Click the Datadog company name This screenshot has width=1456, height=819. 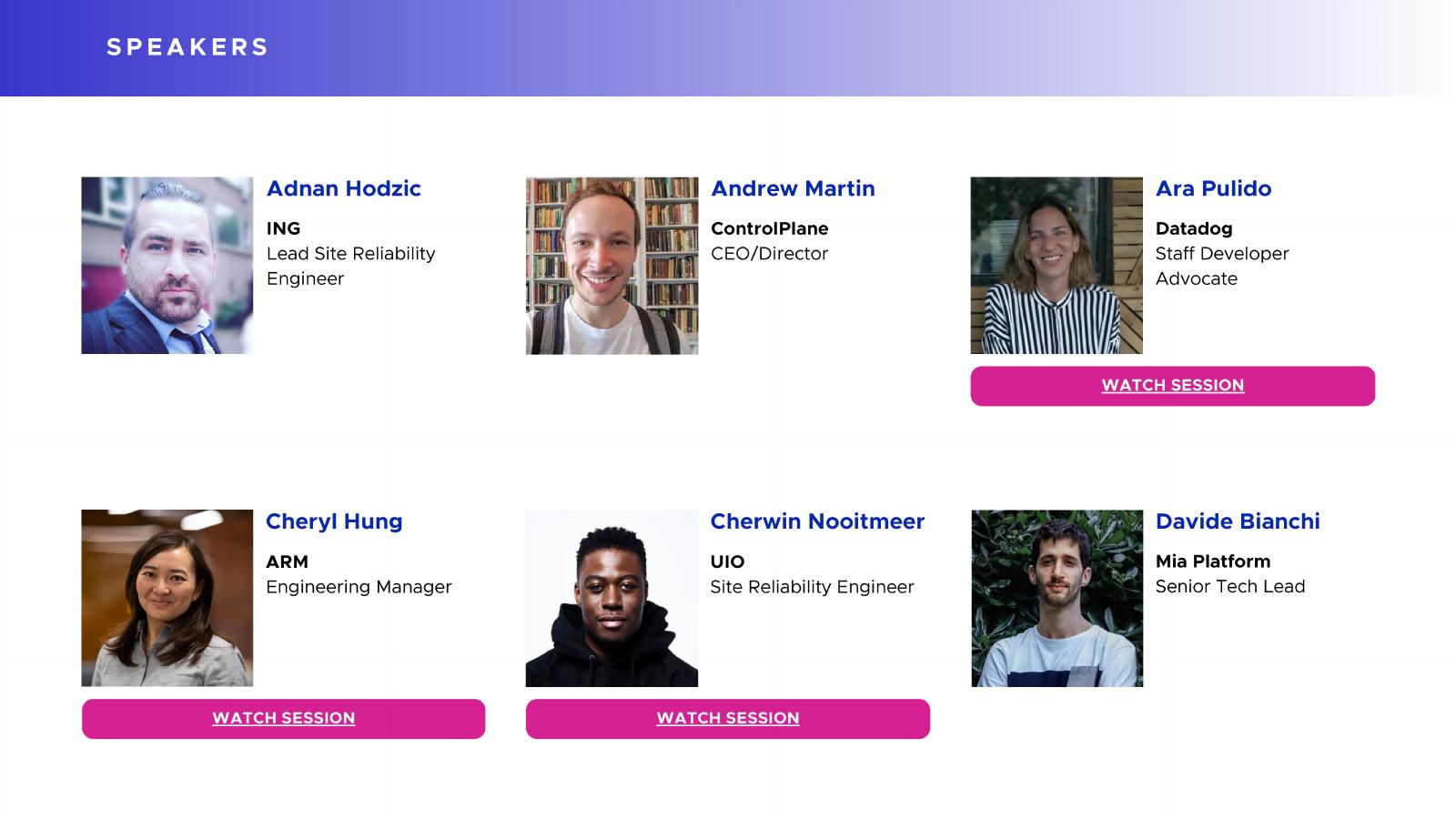pyautogui.click(x=1193, y=228)
